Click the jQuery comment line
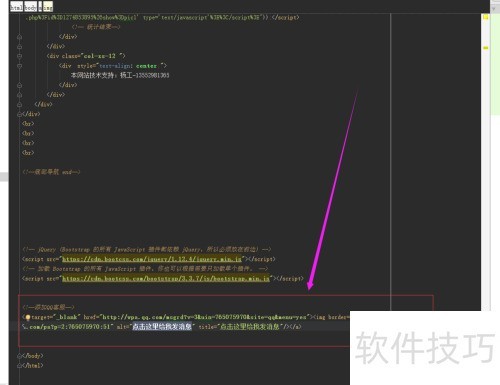The width and height of the screenshot is (500, 385). point(146,249)
